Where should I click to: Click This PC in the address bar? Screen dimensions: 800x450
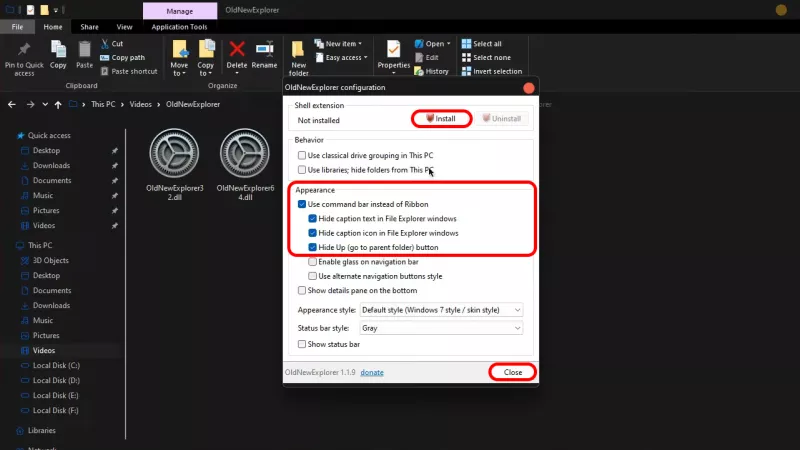103,104
